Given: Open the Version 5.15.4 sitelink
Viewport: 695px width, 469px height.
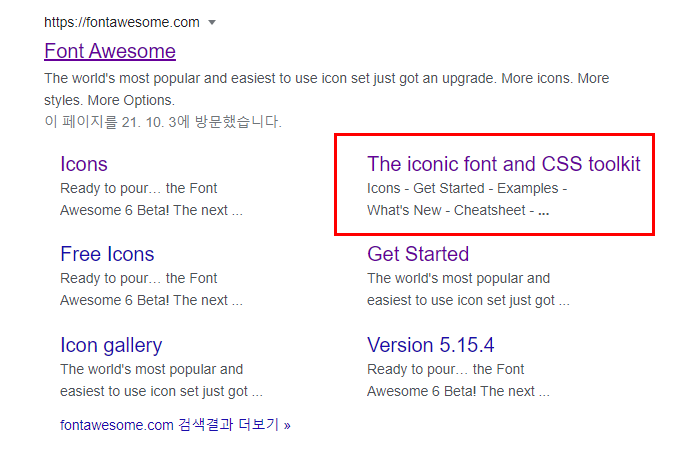Looking at the screenshot, I should [431, 345].
